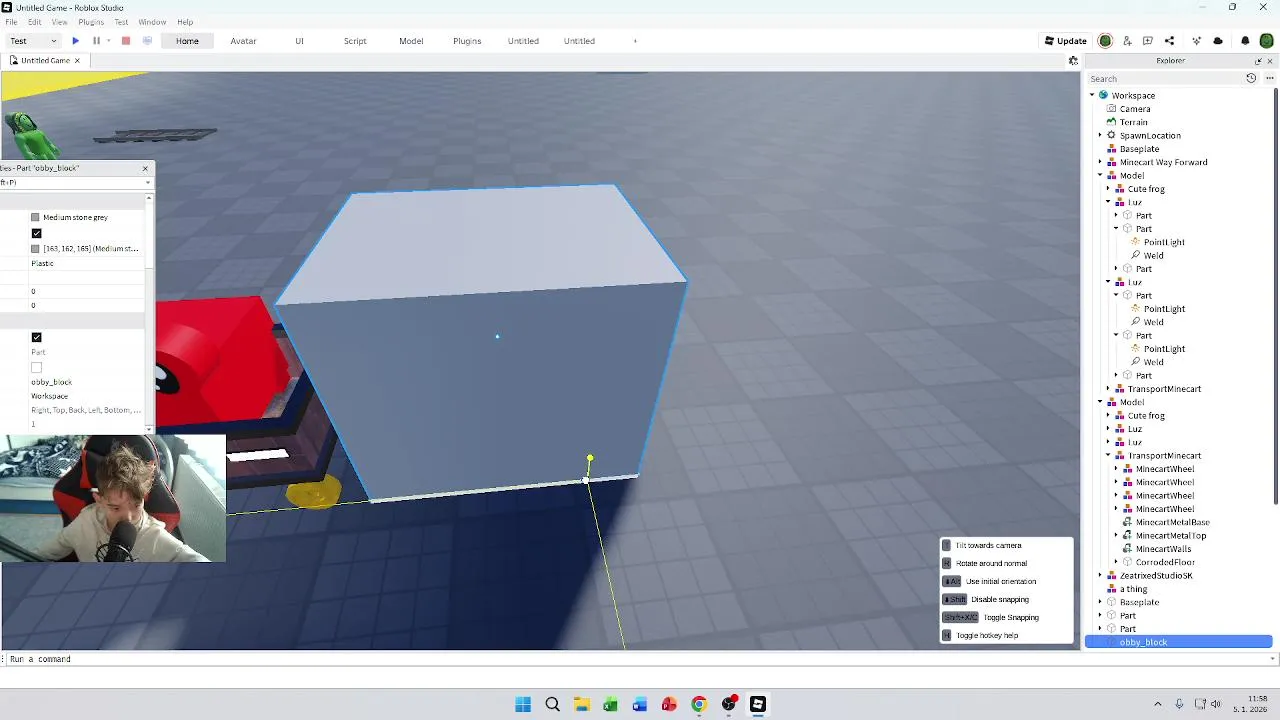The height and width of the screenshot is (720, 1280).
Task: Add a new ribbon tab with plus
Action: [x=635, y=41]
